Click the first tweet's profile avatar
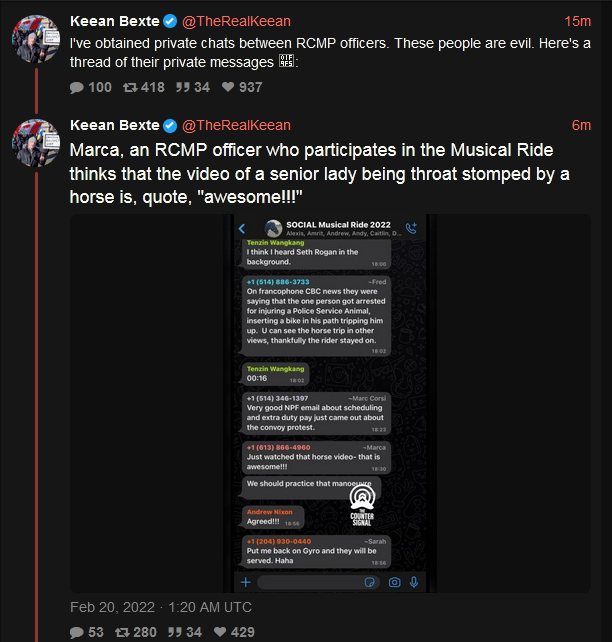The image size is (612, 642). click(x=36, y=39)
